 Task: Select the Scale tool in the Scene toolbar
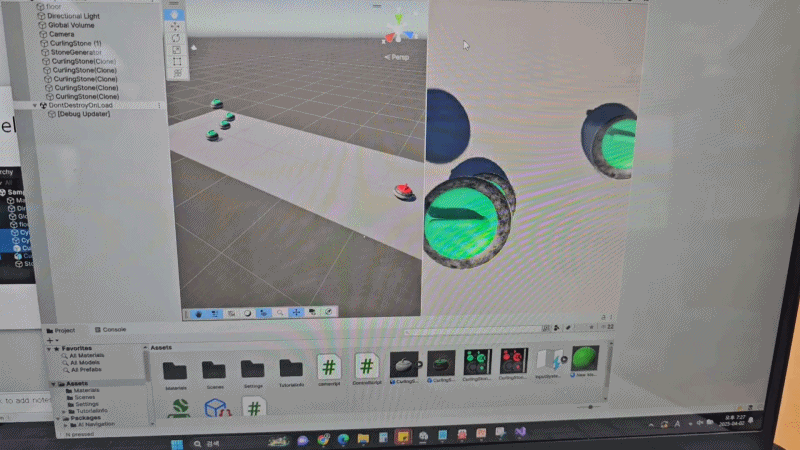tap(176, 50)
